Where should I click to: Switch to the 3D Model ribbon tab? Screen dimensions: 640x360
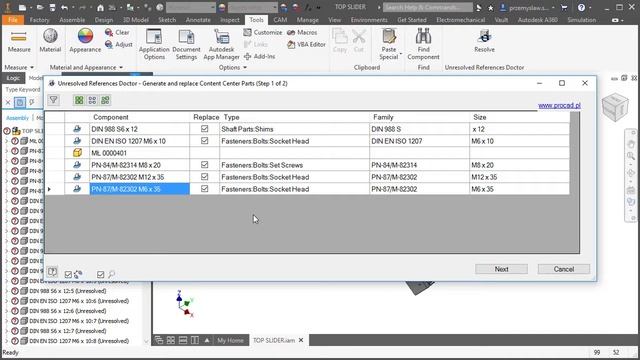pyautogui.click(x=136, y=20)
